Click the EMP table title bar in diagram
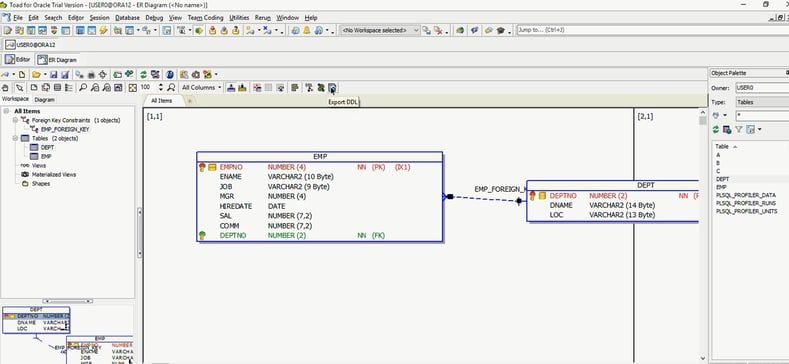The image size is (789, 364). pyautogui.click(x=320, y=157)
